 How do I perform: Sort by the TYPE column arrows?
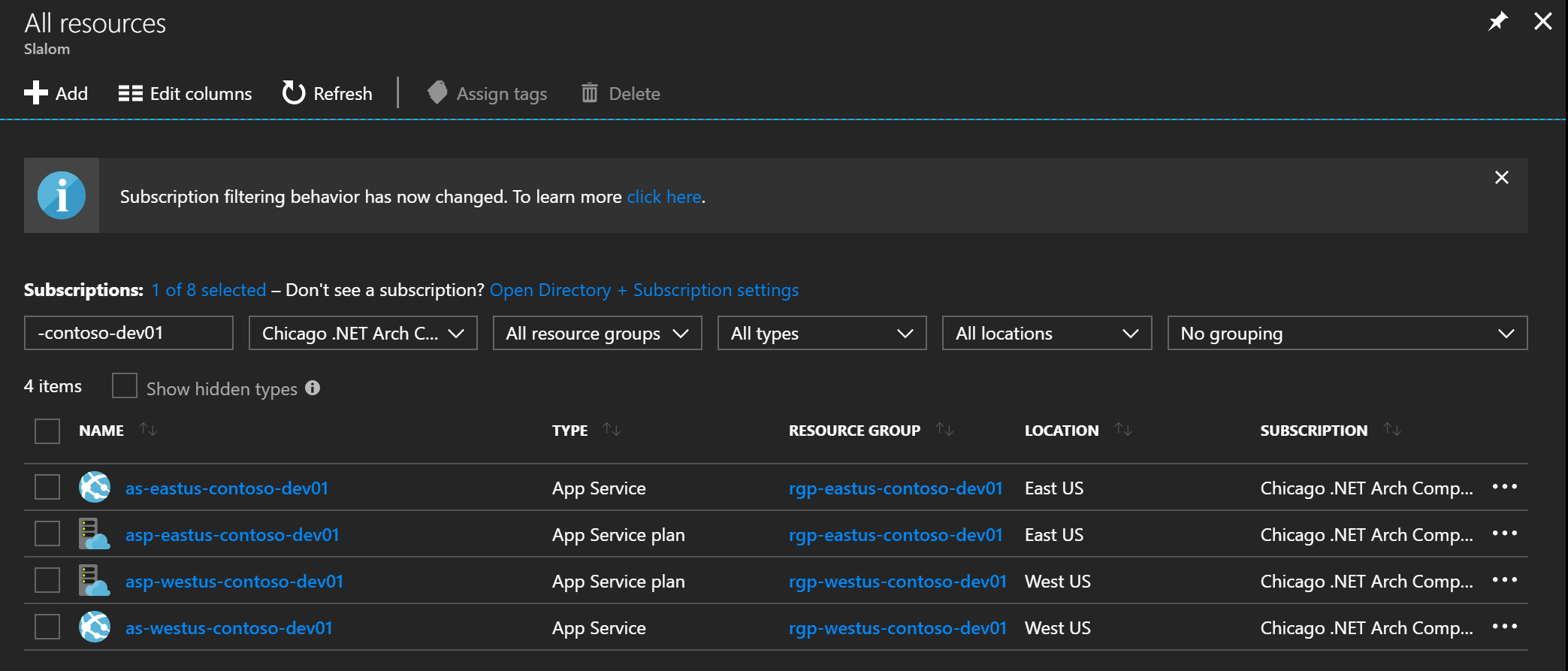[612, 430]
